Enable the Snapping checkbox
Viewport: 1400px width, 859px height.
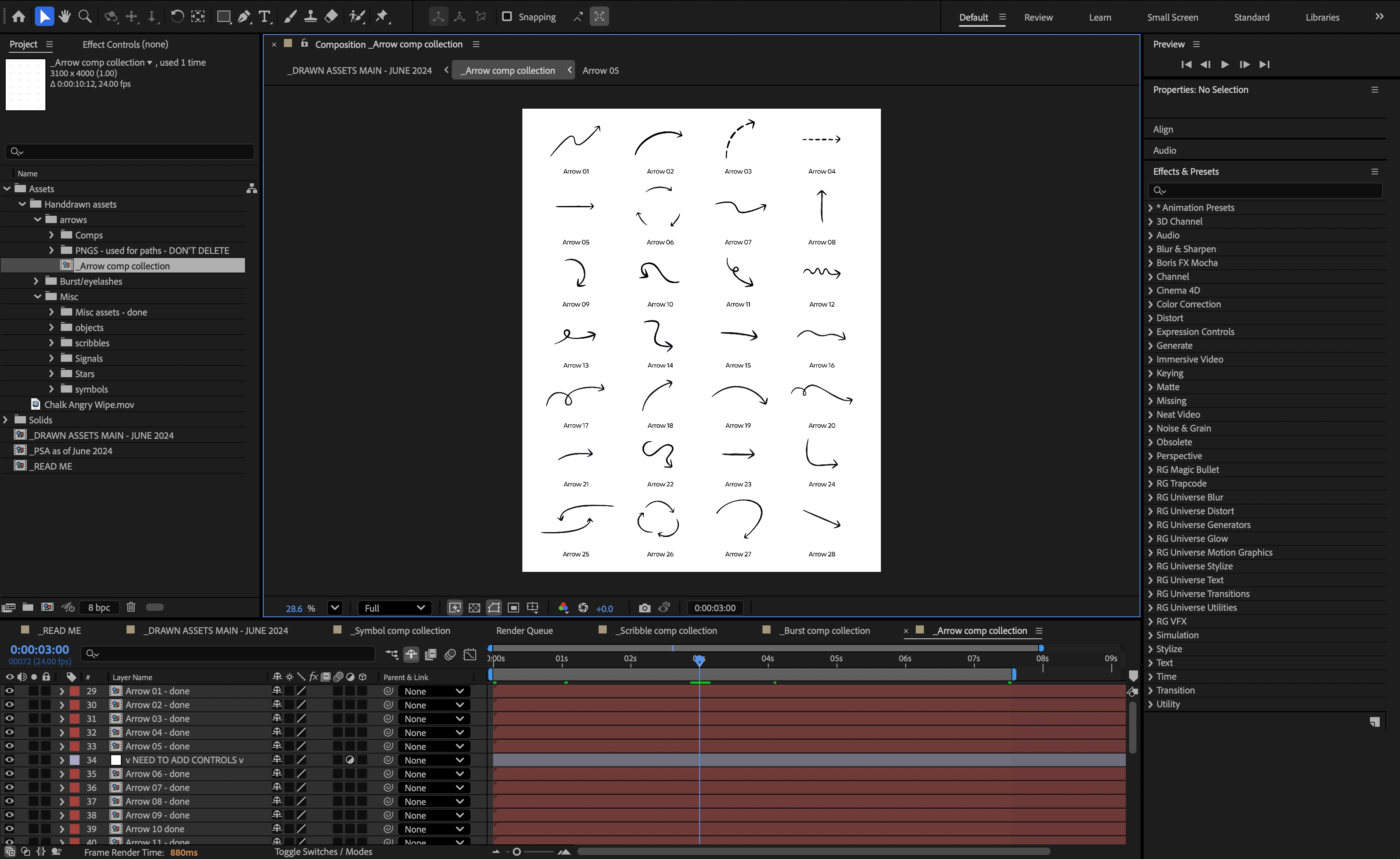click(x=507, y=17)
